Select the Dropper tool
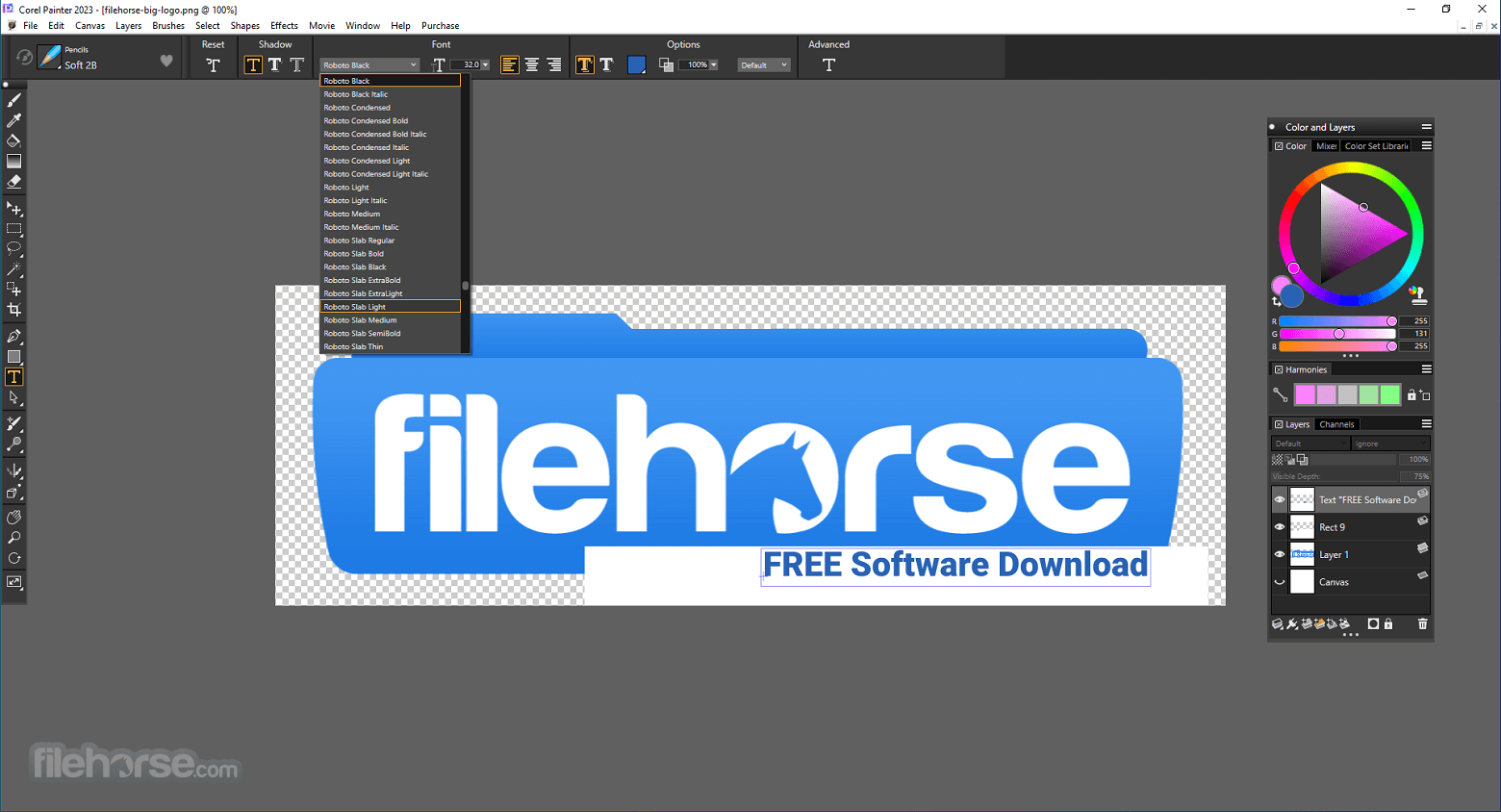This screenshot has width=1501, height=812. [14, 120]
